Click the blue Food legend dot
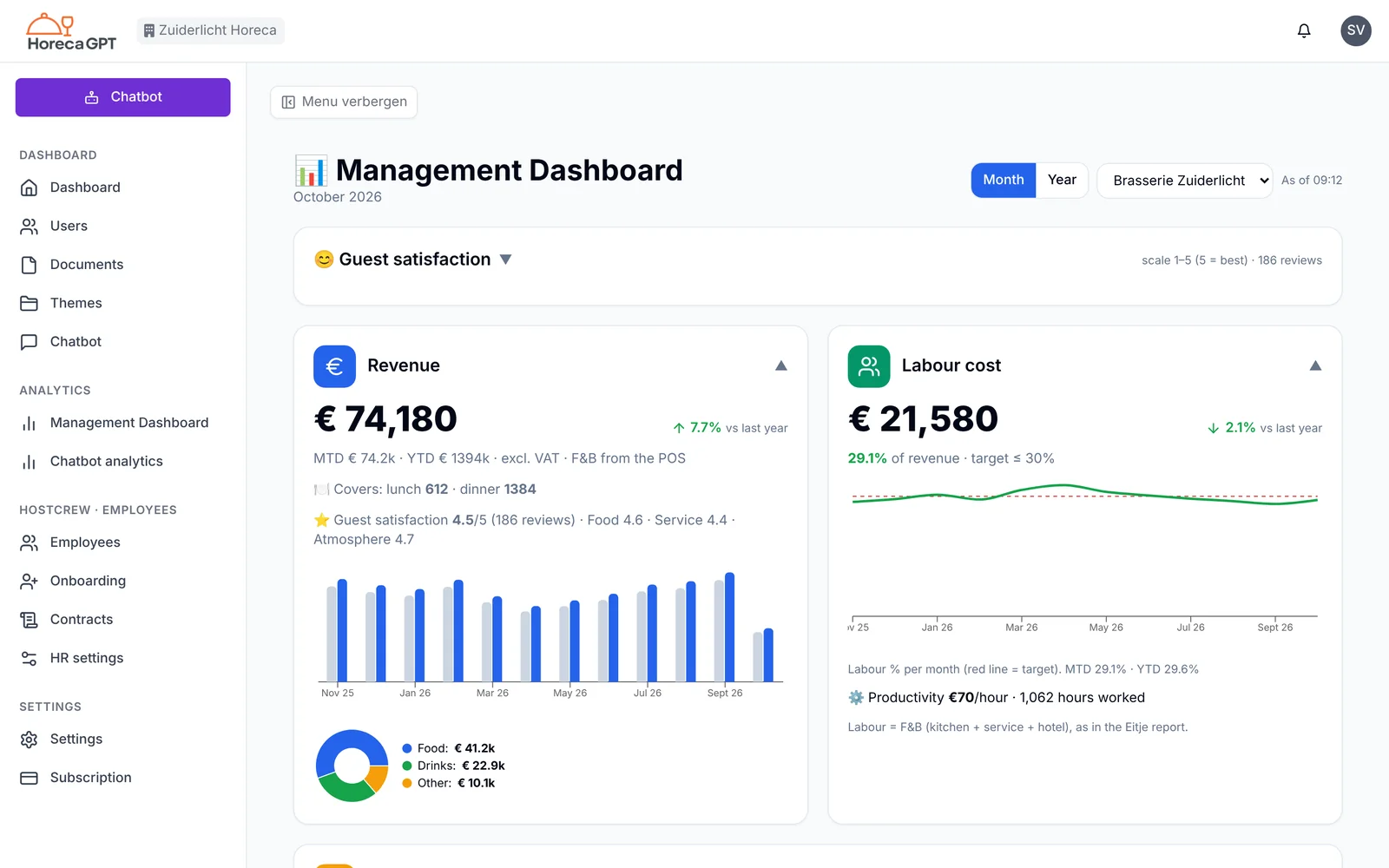The image size is (1389, 868). point(407,748)
